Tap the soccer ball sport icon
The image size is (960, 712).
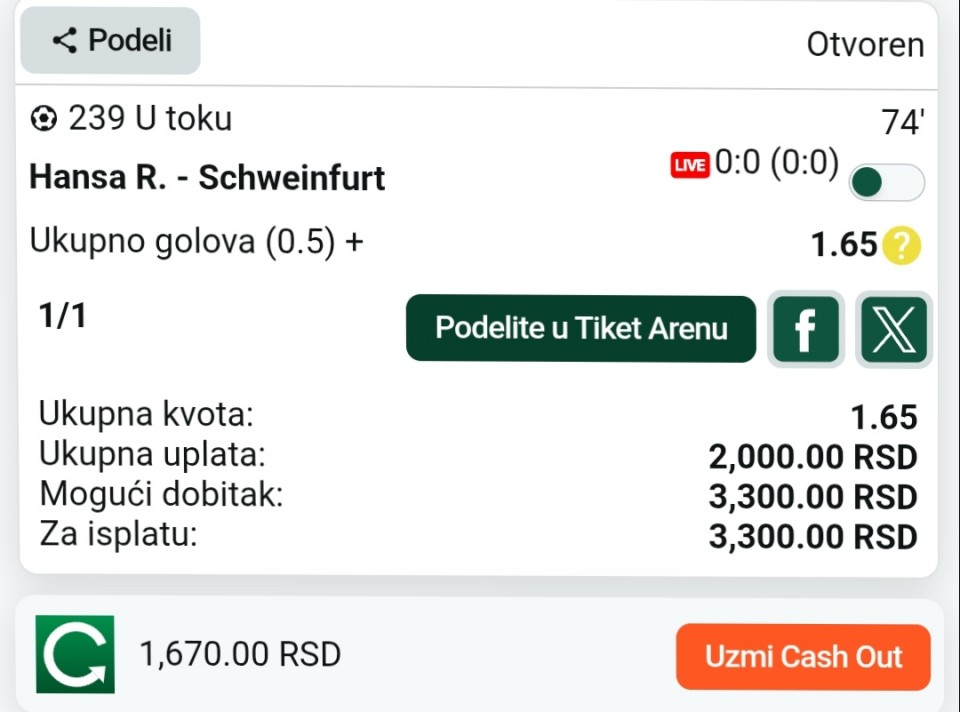(43, 120)
